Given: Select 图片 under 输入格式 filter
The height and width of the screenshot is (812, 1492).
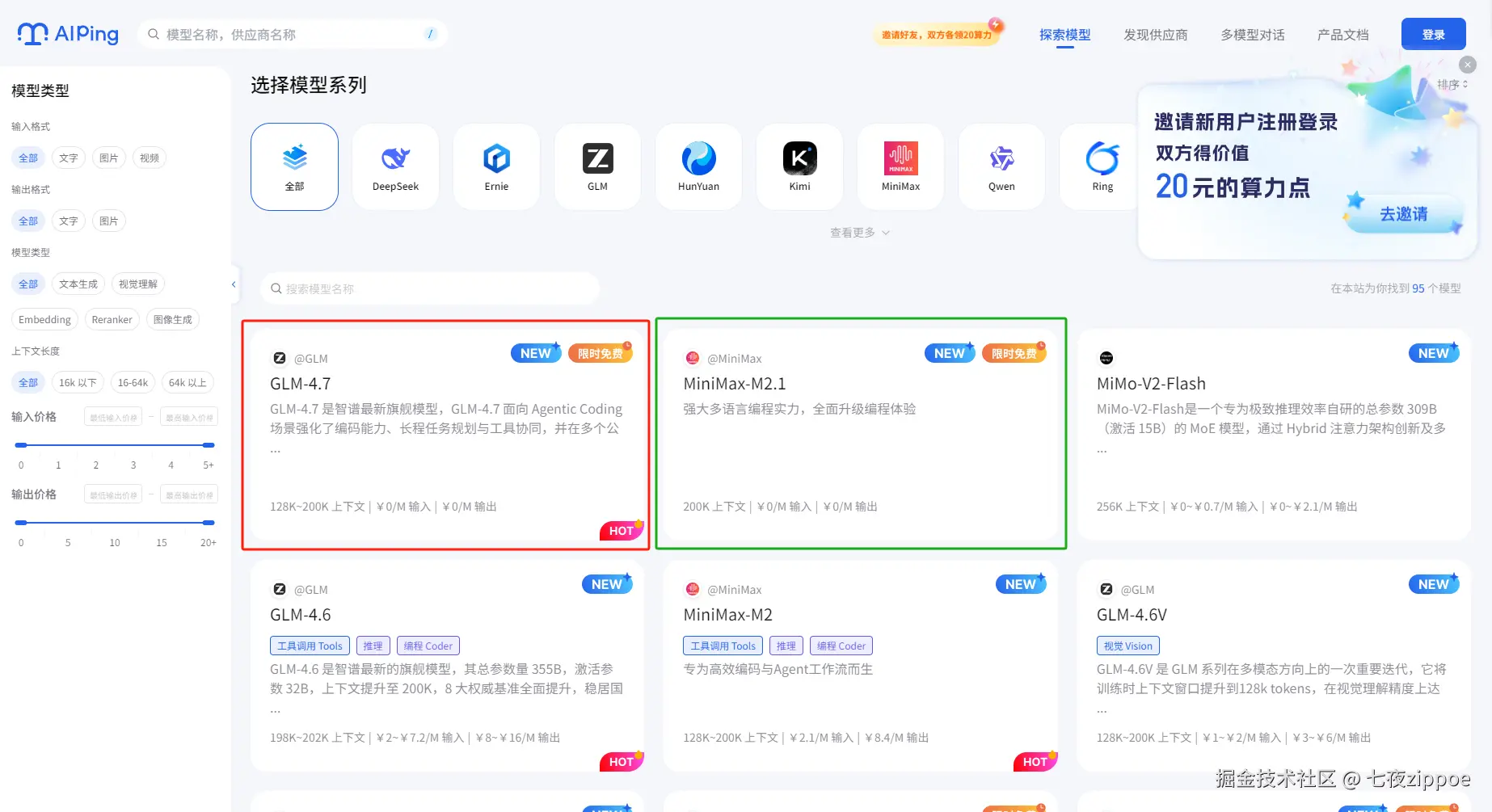Looking at the screenshot, I should coord(109,158).
